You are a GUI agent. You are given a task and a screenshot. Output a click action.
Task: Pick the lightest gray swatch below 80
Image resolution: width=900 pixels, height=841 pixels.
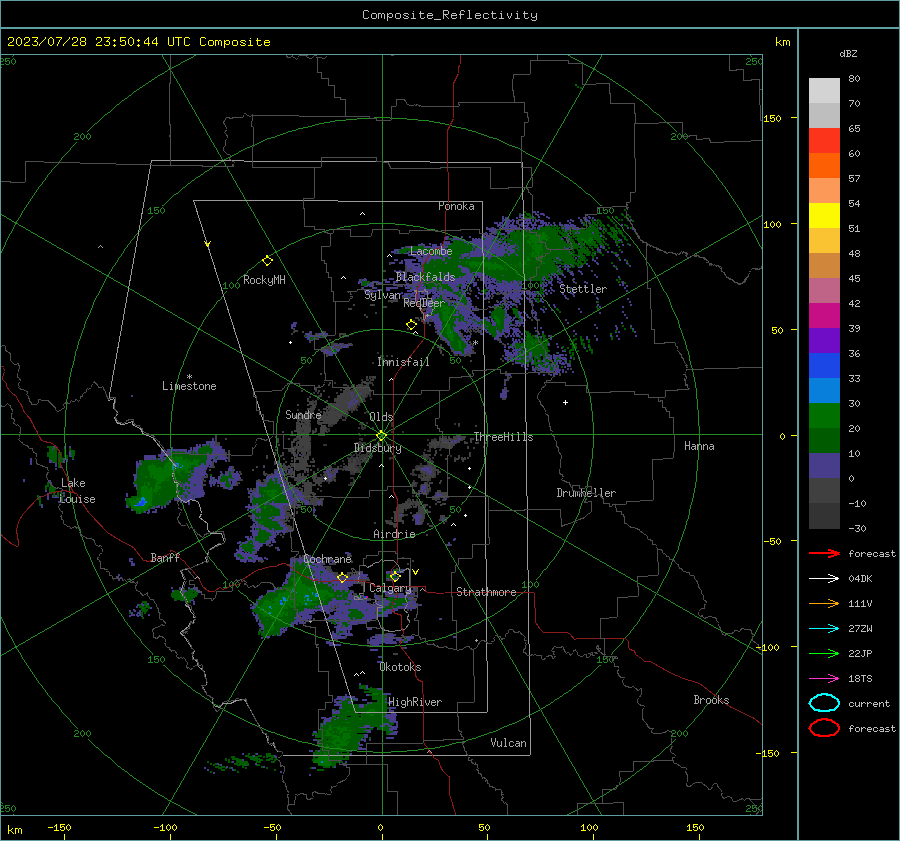click(x=824, y=90)
